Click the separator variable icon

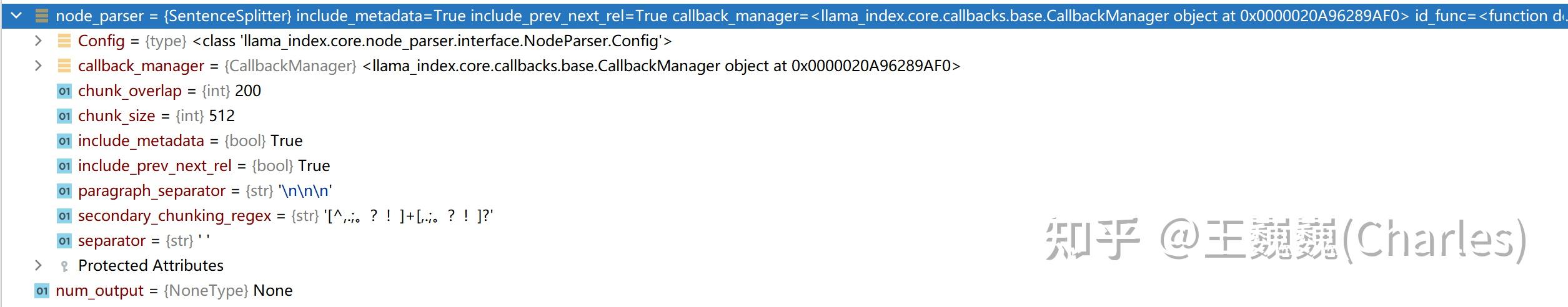tap(64, 241)
